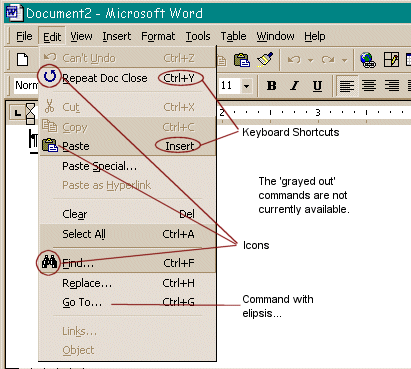The image size is (411, 369).
Task: Open the Format menu
Action: (x=158, y=36)
